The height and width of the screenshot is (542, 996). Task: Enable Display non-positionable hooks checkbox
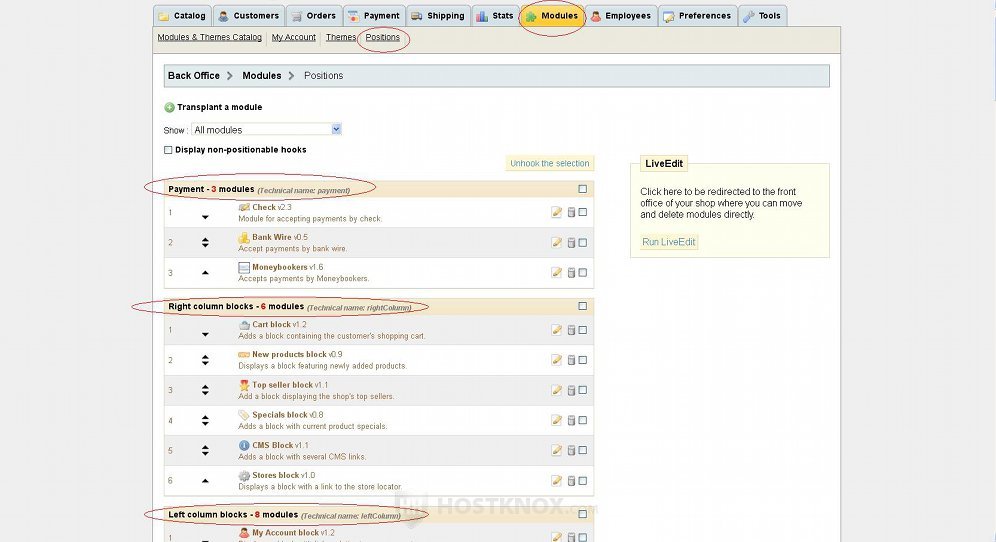(168, 150)
